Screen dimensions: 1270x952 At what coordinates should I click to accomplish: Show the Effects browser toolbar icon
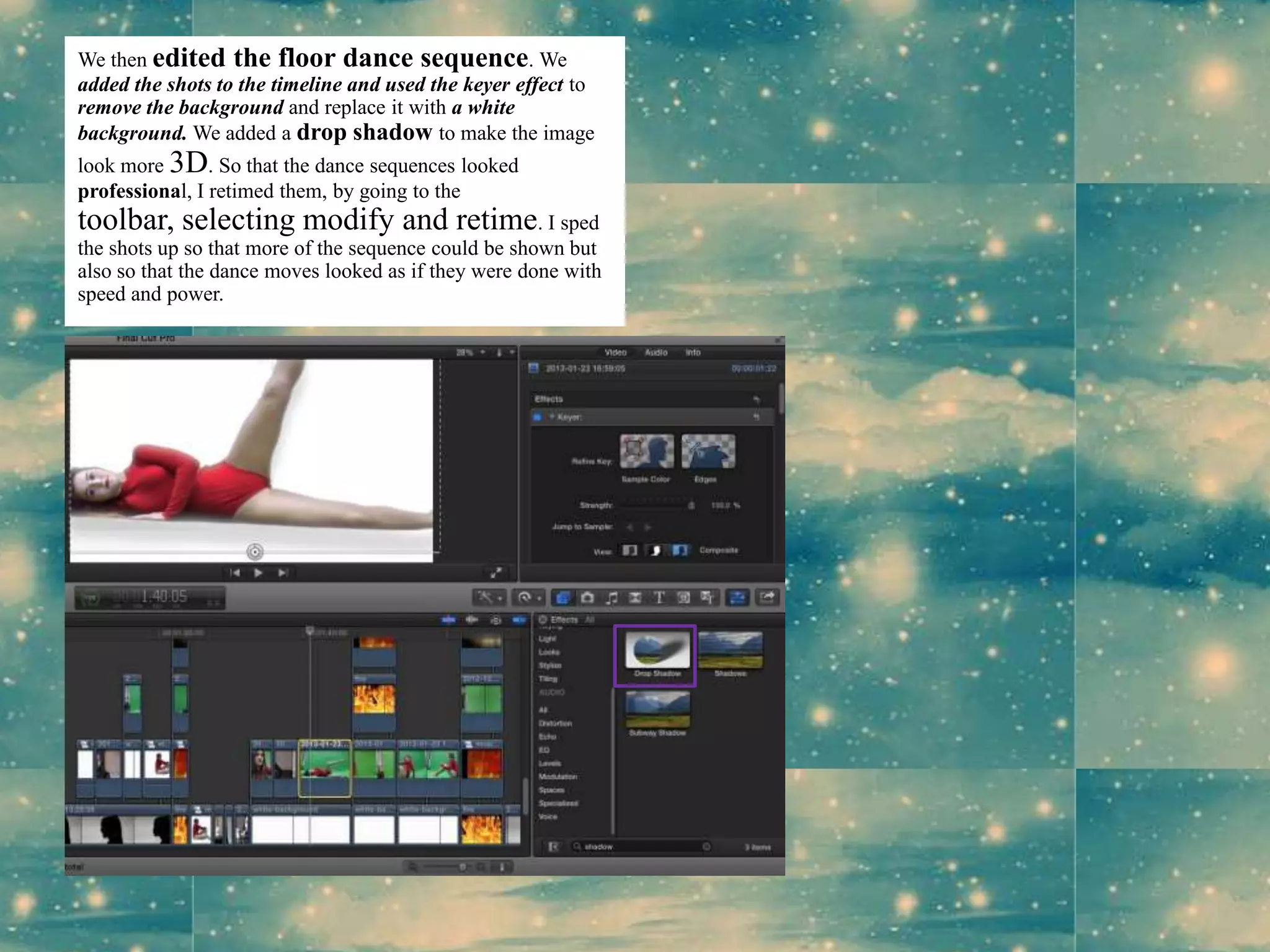pos(562,597)
